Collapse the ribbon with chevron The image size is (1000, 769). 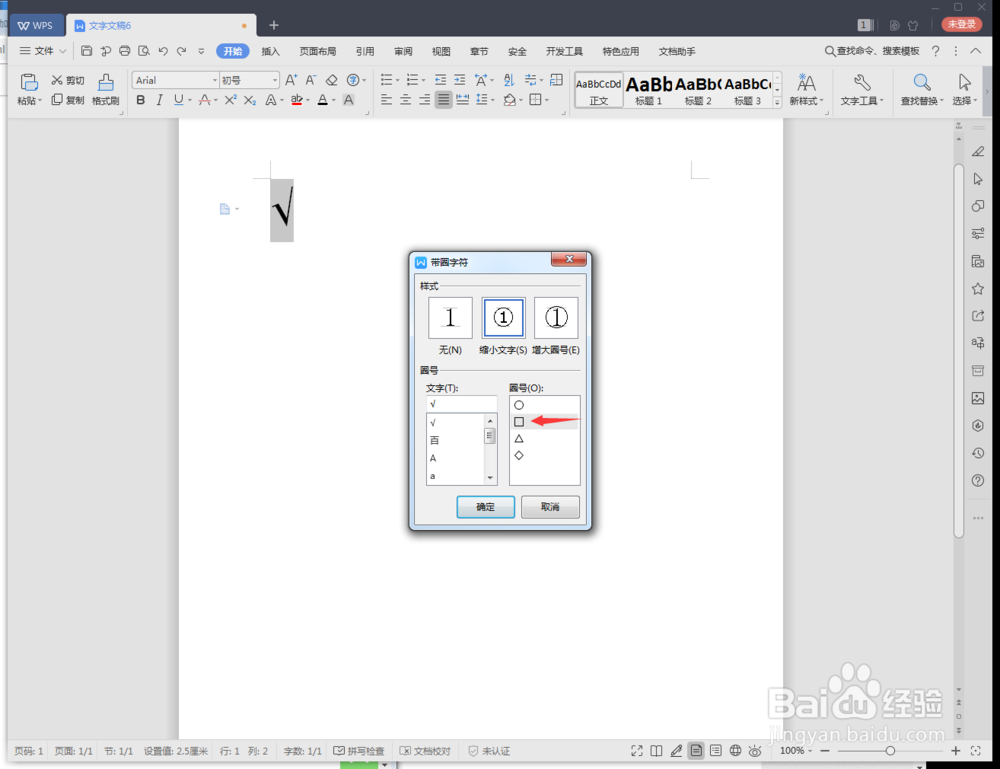976,51
